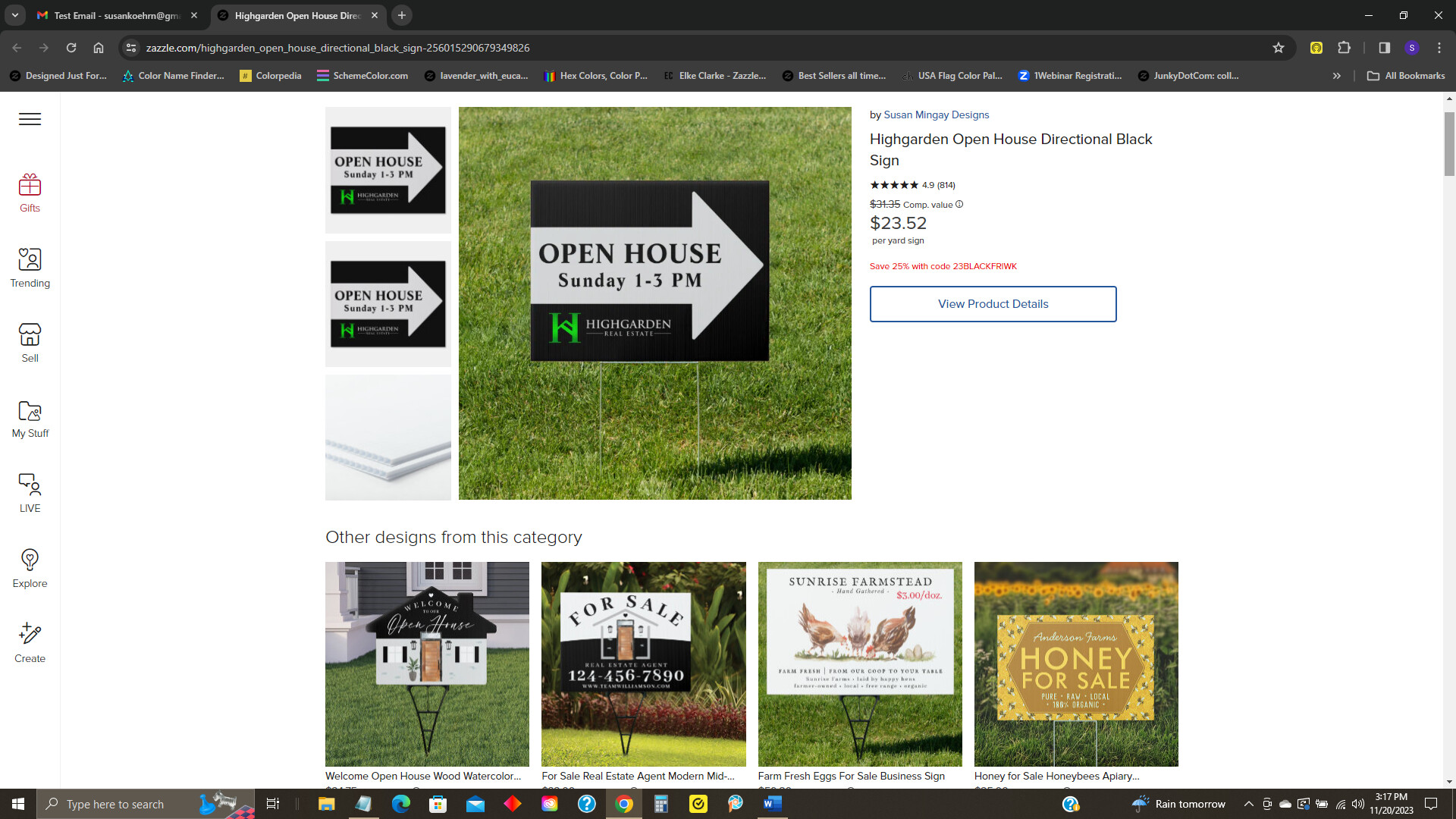Viewport: 1456px width, 819px height.
Task: Open the Color Name Finder bookmark
Action: 174,76
